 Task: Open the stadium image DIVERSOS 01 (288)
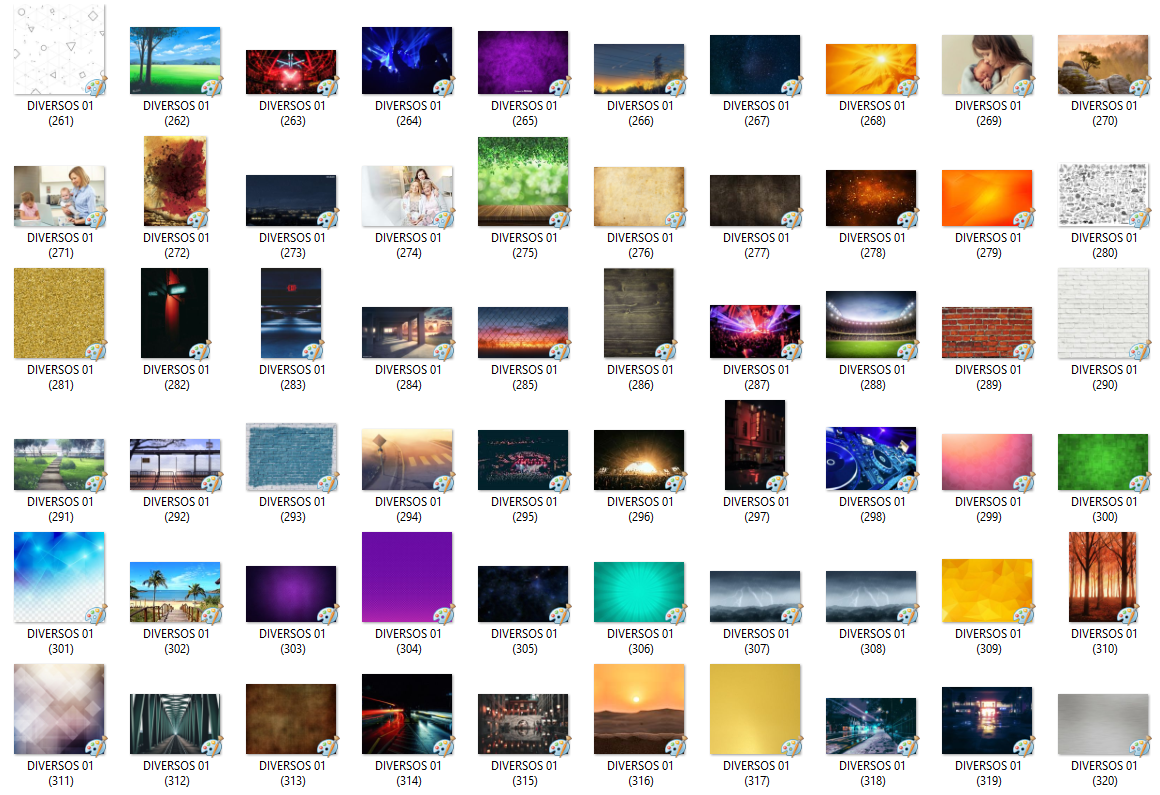pos(871,324)
